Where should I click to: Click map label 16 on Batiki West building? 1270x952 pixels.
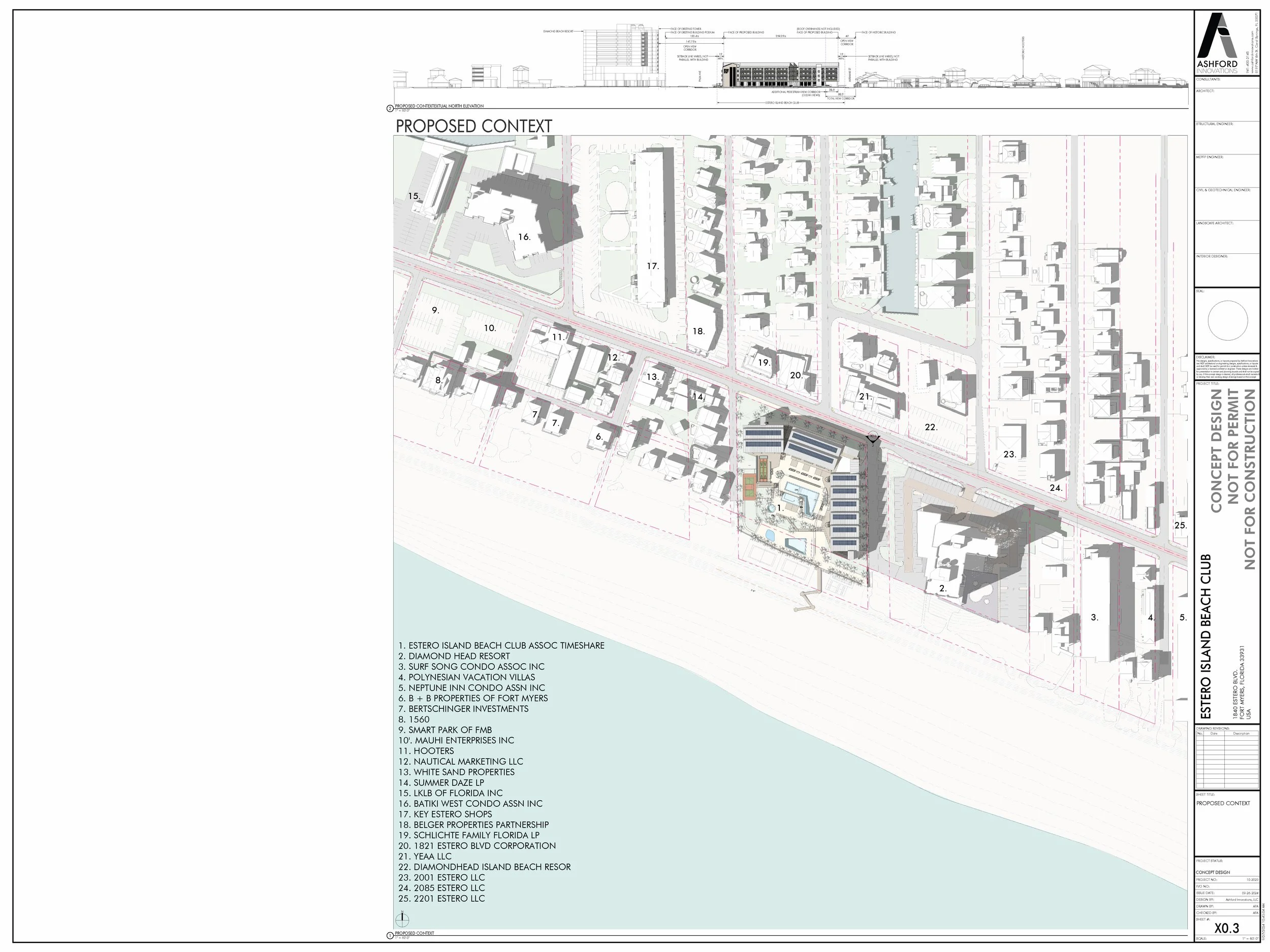pyautogui.click(x=524, y=237)
